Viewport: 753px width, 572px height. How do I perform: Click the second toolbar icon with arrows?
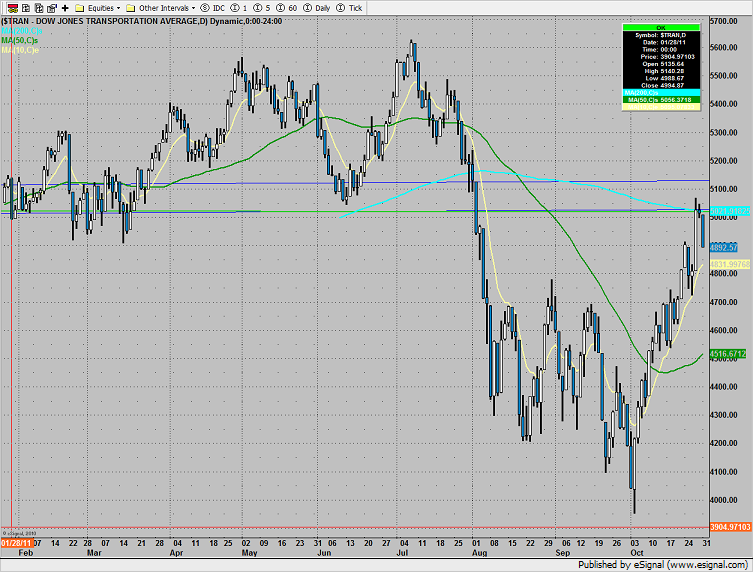pyautogui.click(x=26, y=8)
